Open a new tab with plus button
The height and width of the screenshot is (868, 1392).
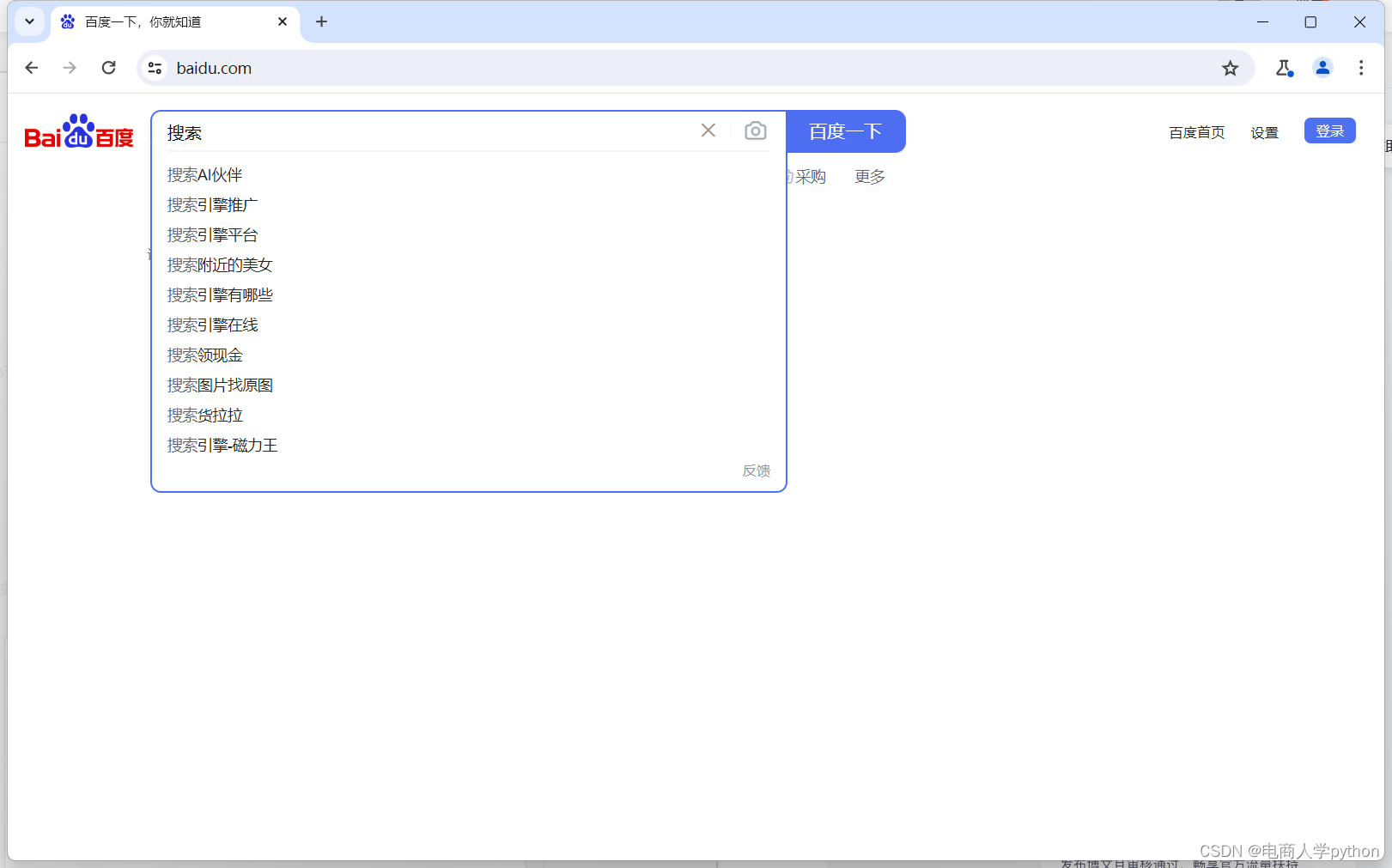(322, 21)
